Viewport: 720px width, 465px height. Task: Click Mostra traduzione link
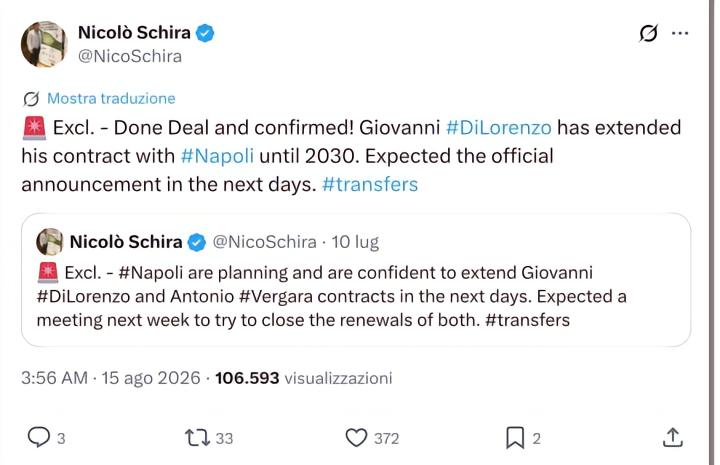point(111,98)
